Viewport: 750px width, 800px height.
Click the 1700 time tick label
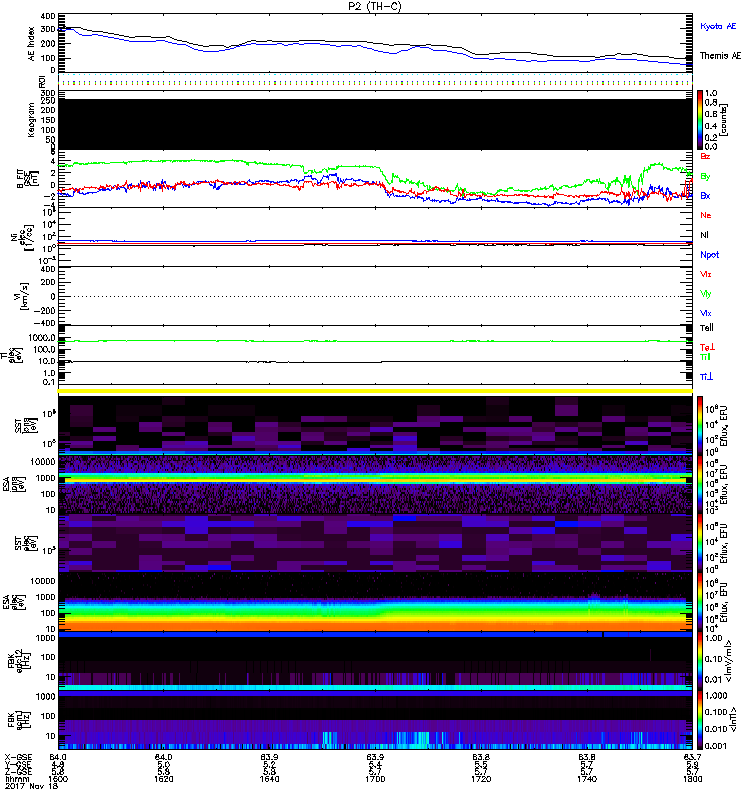point(375,779)
